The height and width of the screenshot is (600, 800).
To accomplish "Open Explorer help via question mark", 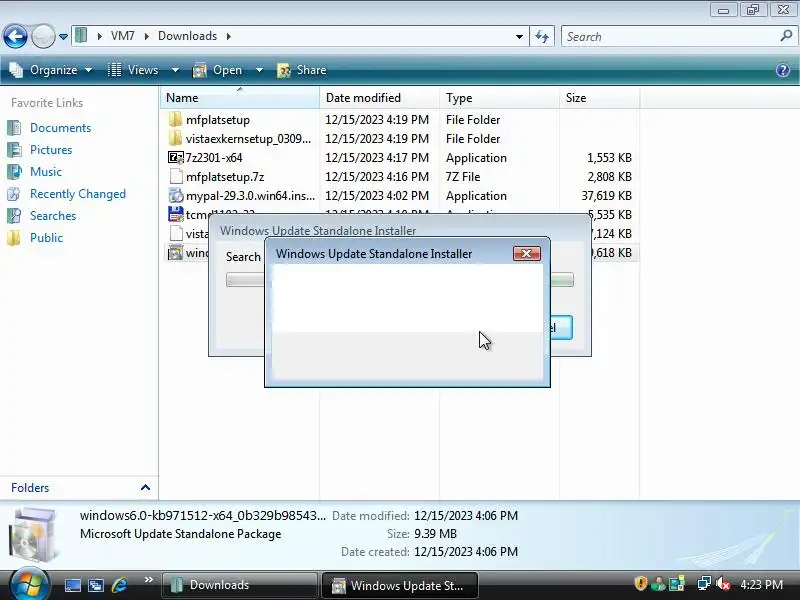I will [783, 70].
